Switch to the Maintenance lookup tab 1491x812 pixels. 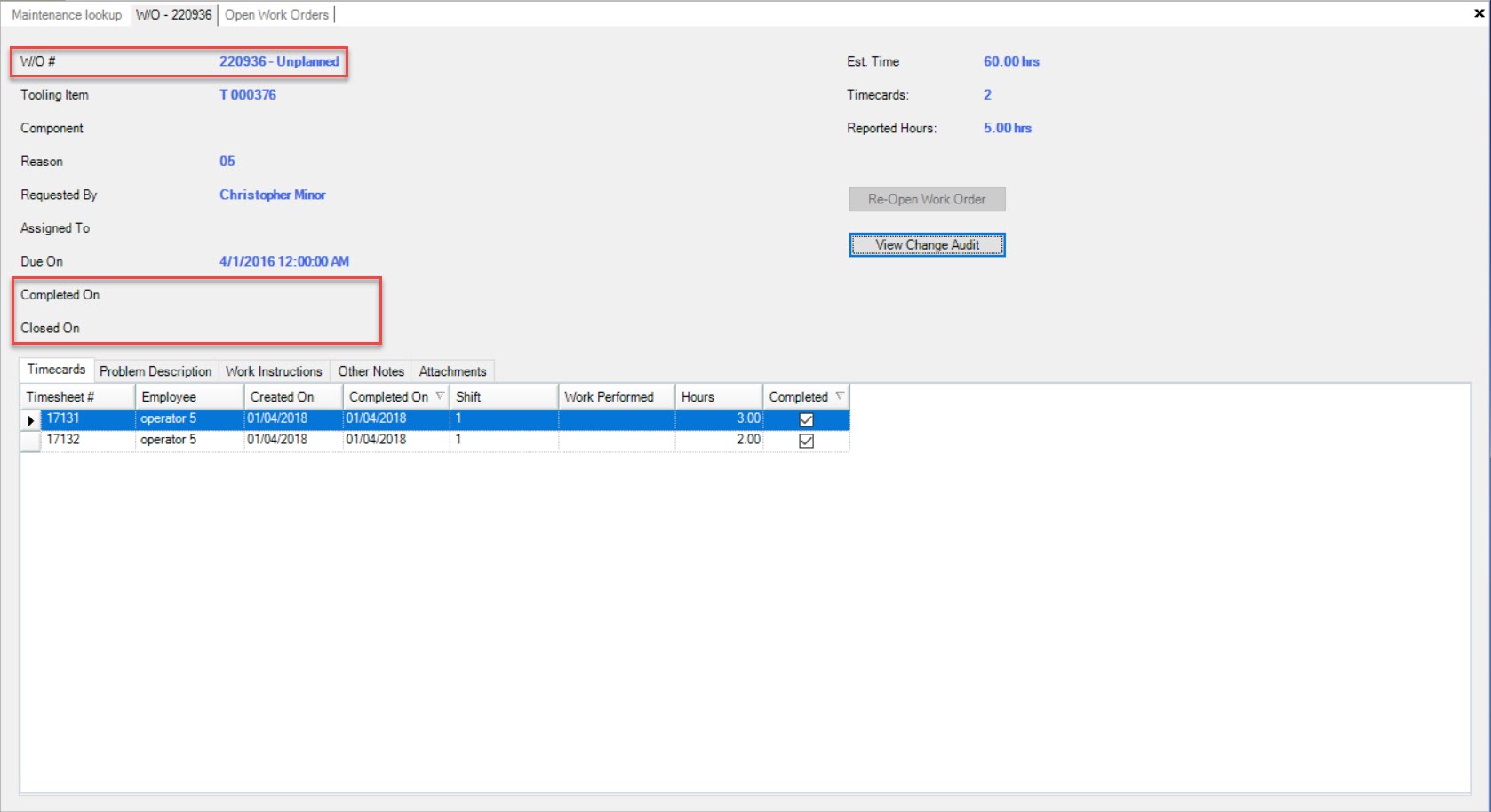[x=67, y=14]
